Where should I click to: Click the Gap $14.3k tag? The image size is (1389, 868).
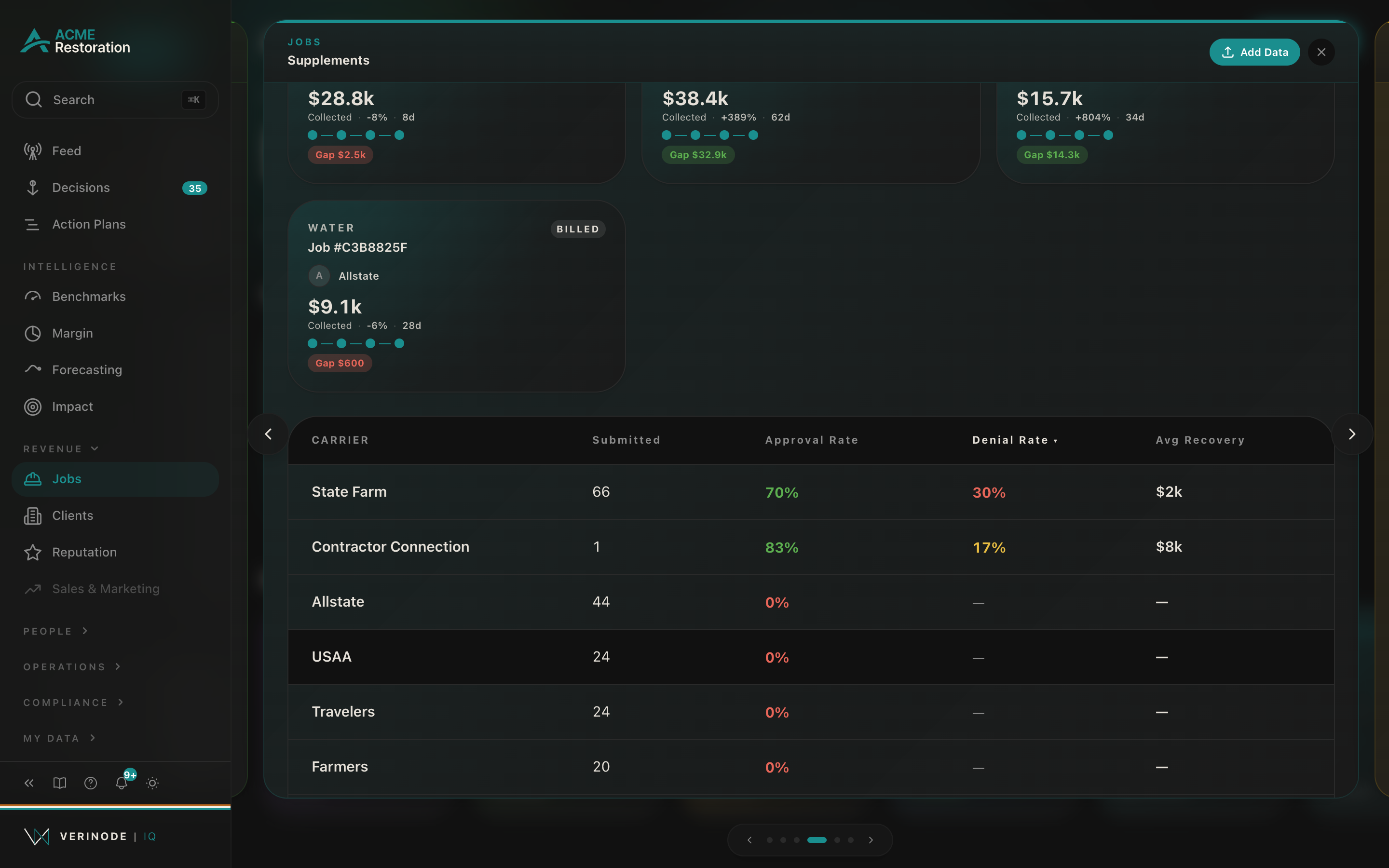click(1052, 155)
